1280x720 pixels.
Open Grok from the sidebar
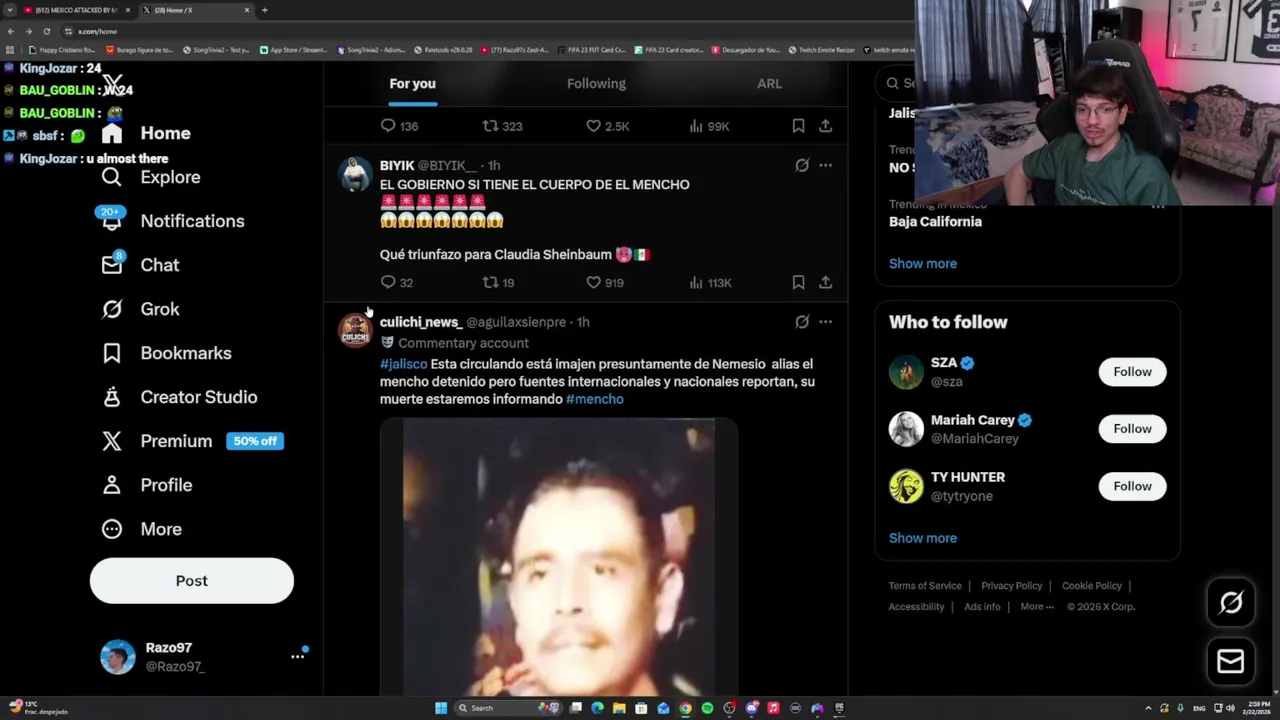click(x=140, y=309)
